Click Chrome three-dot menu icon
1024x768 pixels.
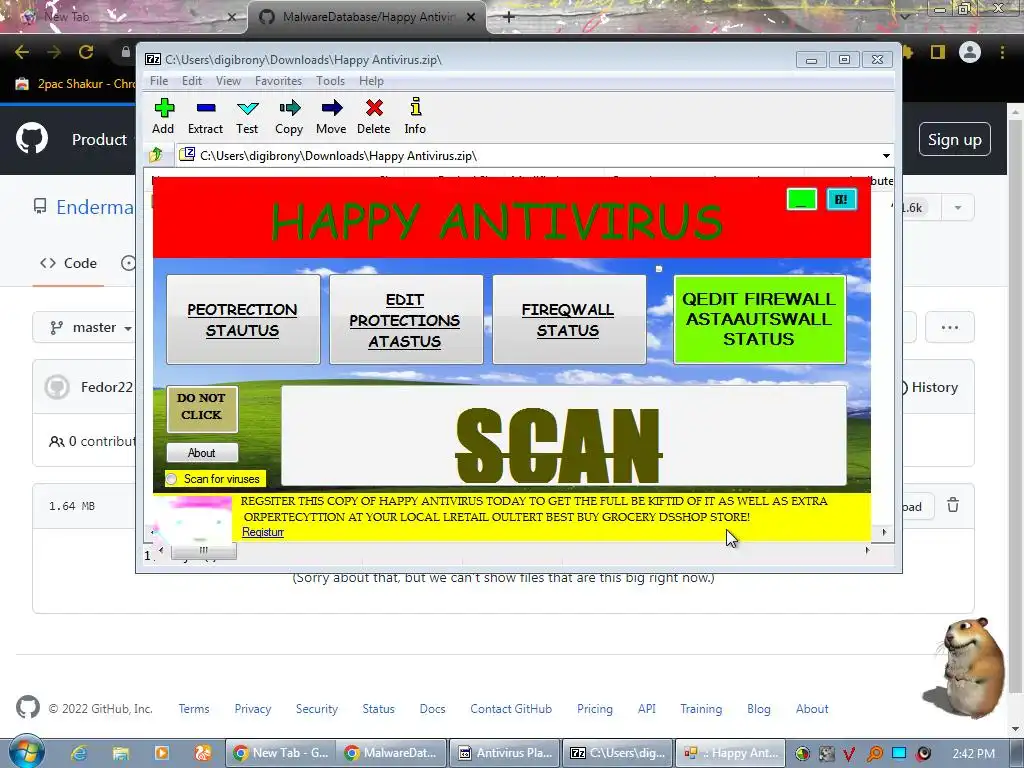1002,52
